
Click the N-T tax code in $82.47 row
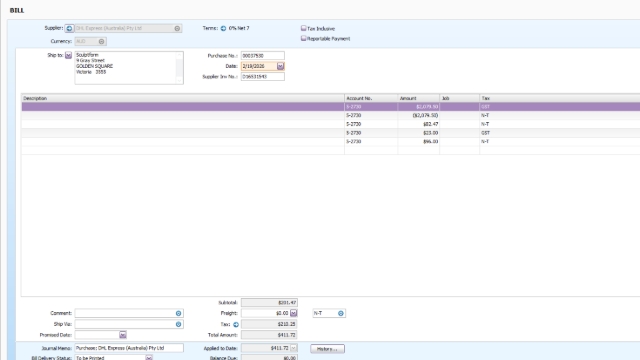(x=485, y=124)
